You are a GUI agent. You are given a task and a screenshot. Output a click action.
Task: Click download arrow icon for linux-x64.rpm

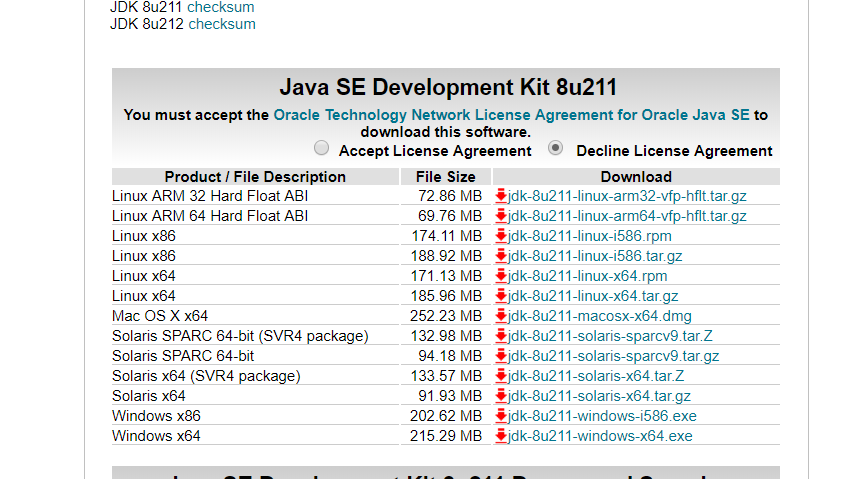pos(501,276)
